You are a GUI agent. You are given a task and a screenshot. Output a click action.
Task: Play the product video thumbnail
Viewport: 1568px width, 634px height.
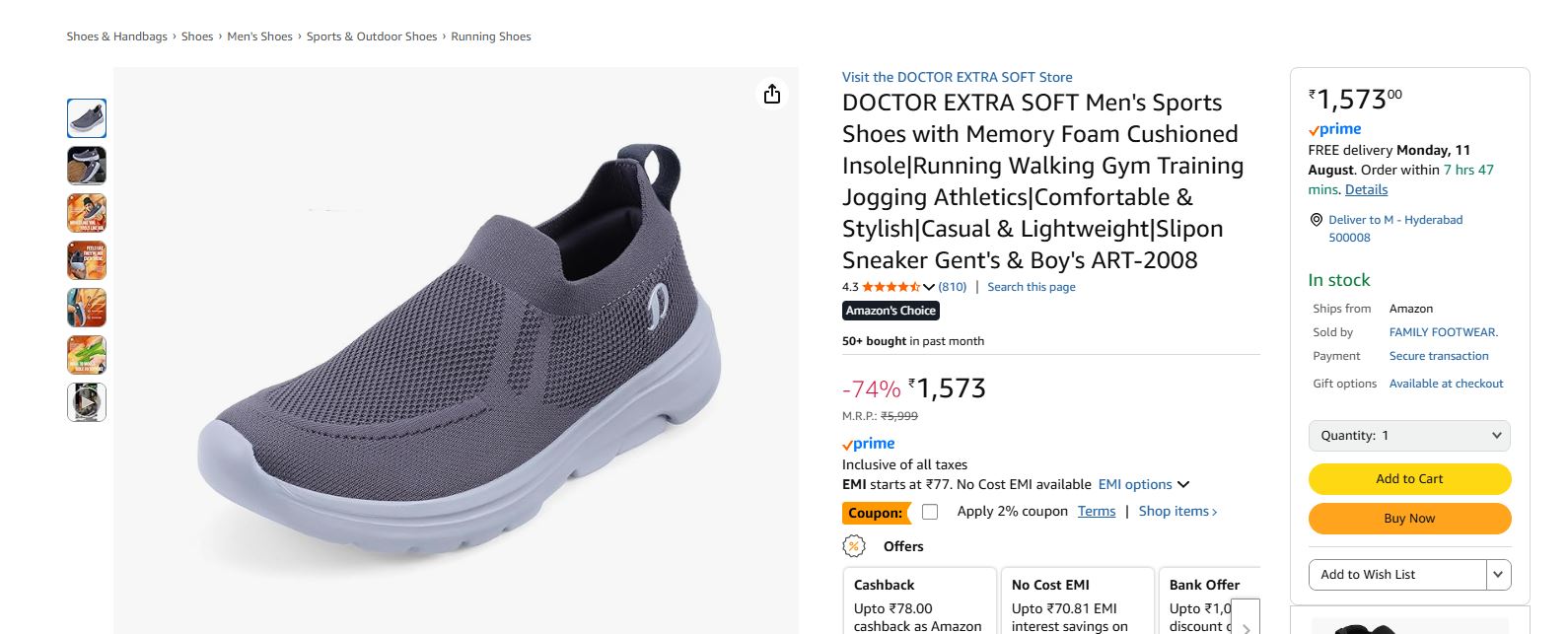pos(86,401)
